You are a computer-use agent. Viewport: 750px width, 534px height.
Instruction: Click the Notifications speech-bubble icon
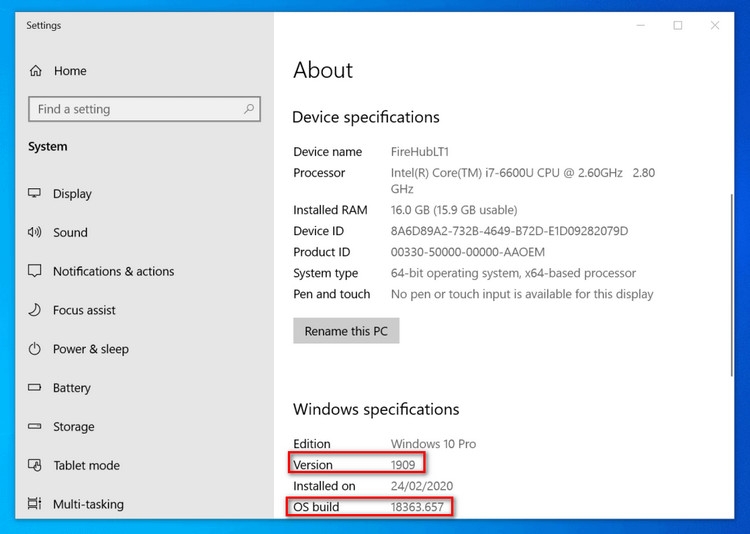(34, 271)
